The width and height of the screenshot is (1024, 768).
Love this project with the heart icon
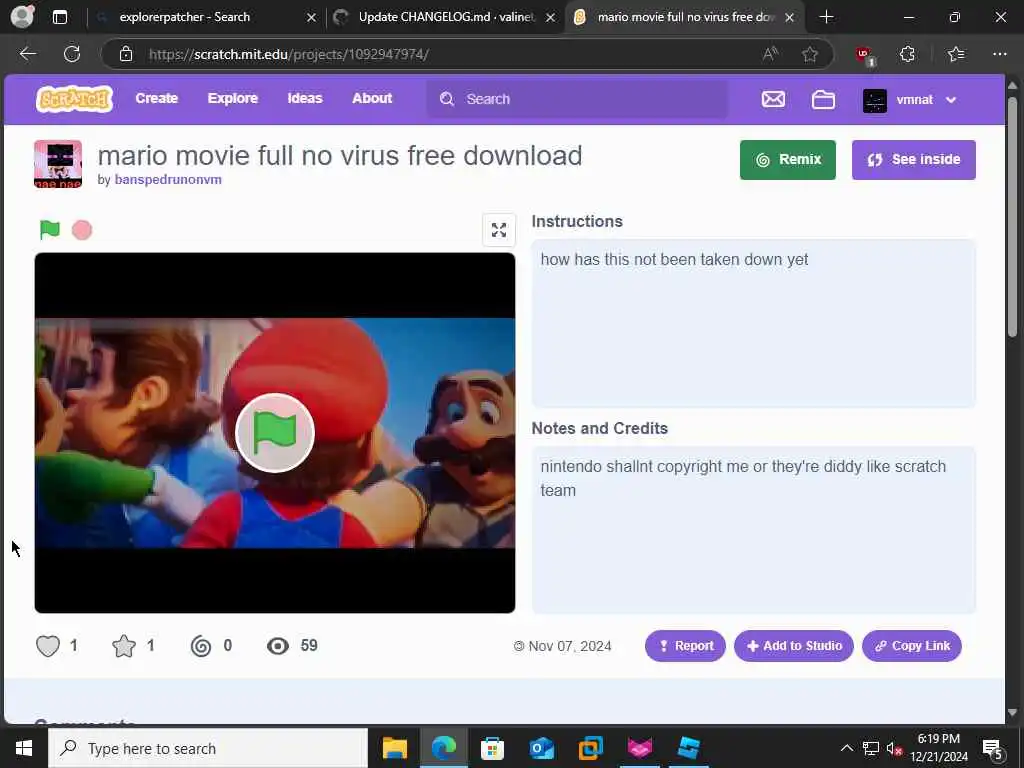pyautogui.click(x=48, y=646)
